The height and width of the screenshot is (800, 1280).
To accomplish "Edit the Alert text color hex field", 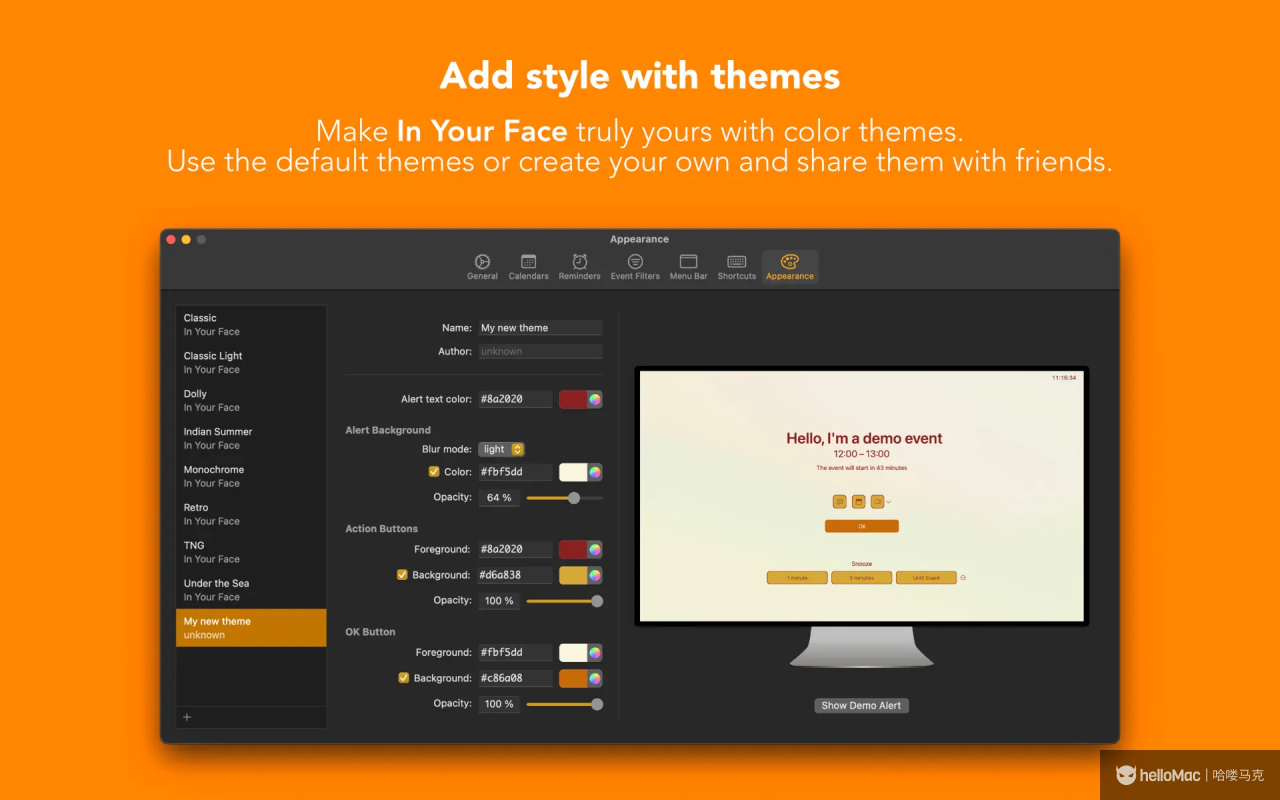I will (515, 399).
